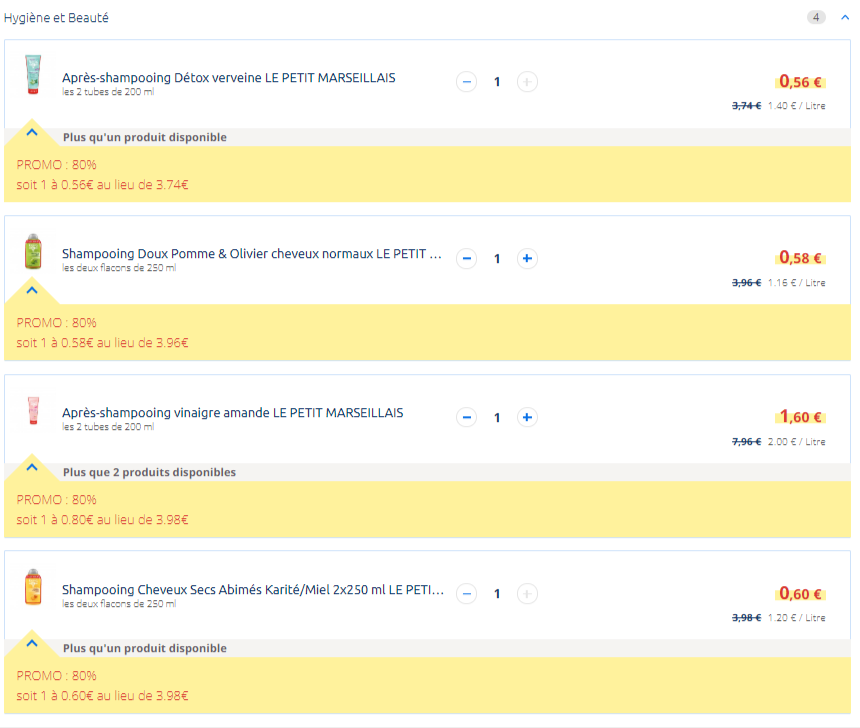Decrease quantity of Après-shampooing Détox verveine
The image size is (860, 728).
click(x=466, y=82)
